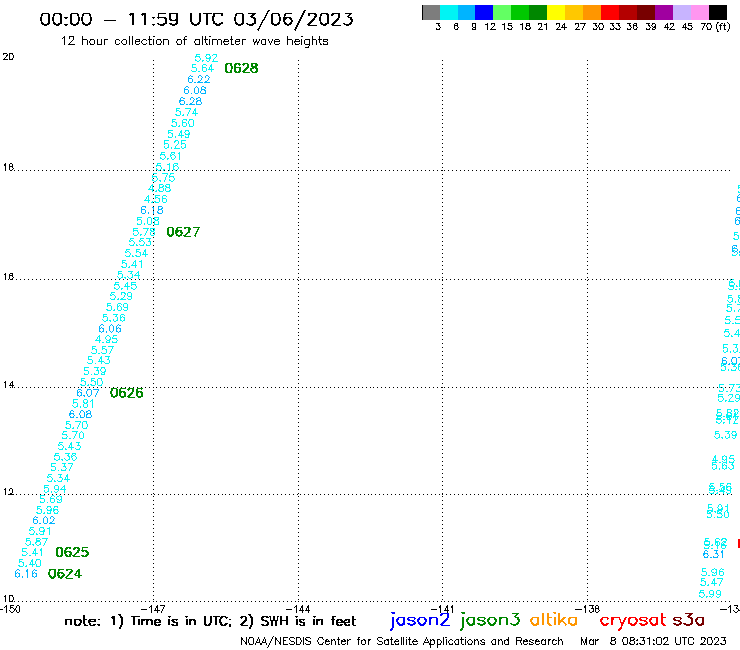Click the '70 (ft)' legend scale label
This screenshot has height=650, width=740.
[715, 27]
